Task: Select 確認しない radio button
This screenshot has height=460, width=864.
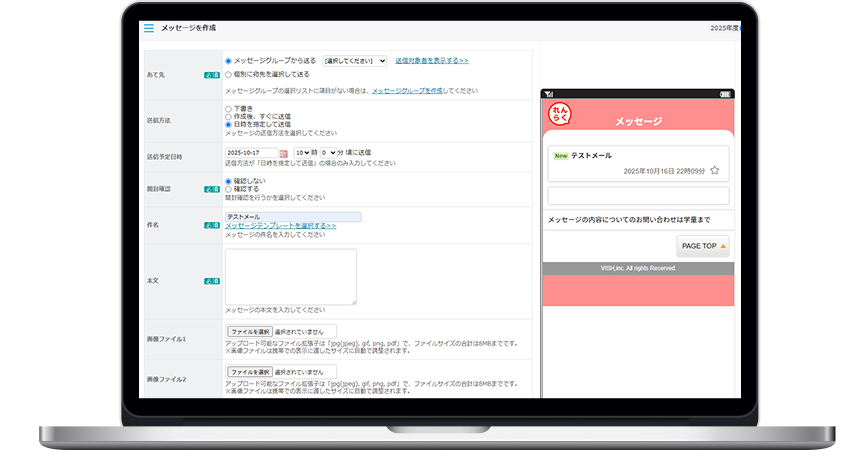Action: 228,181
